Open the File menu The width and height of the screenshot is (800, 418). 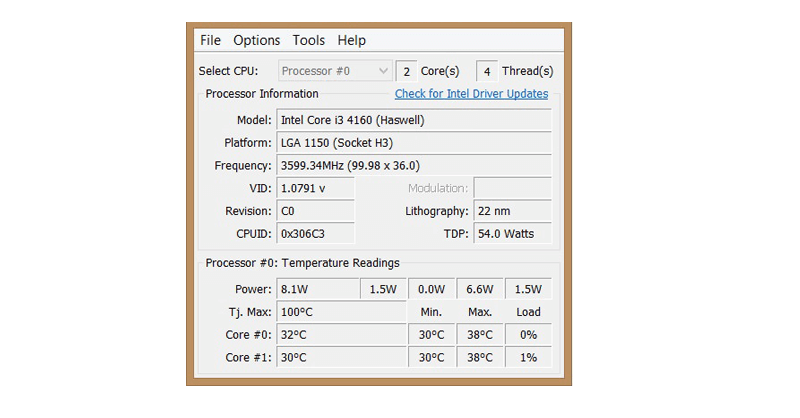[210, 41]
